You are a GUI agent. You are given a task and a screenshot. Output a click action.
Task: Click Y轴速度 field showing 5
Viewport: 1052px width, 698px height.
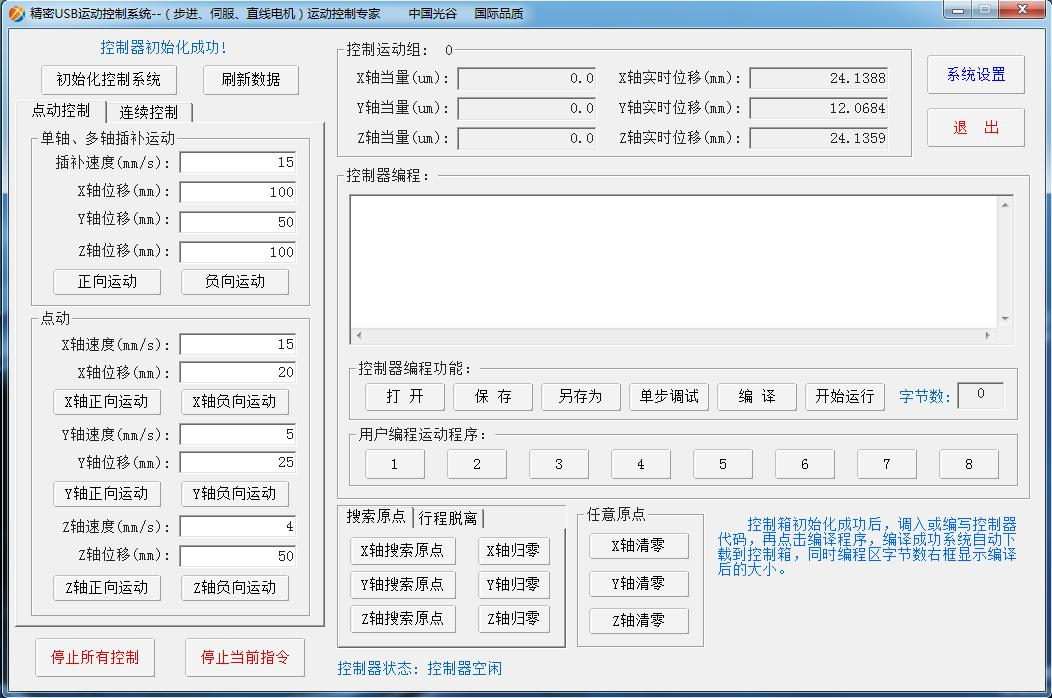pyautogui.click(x=238, y=434)
